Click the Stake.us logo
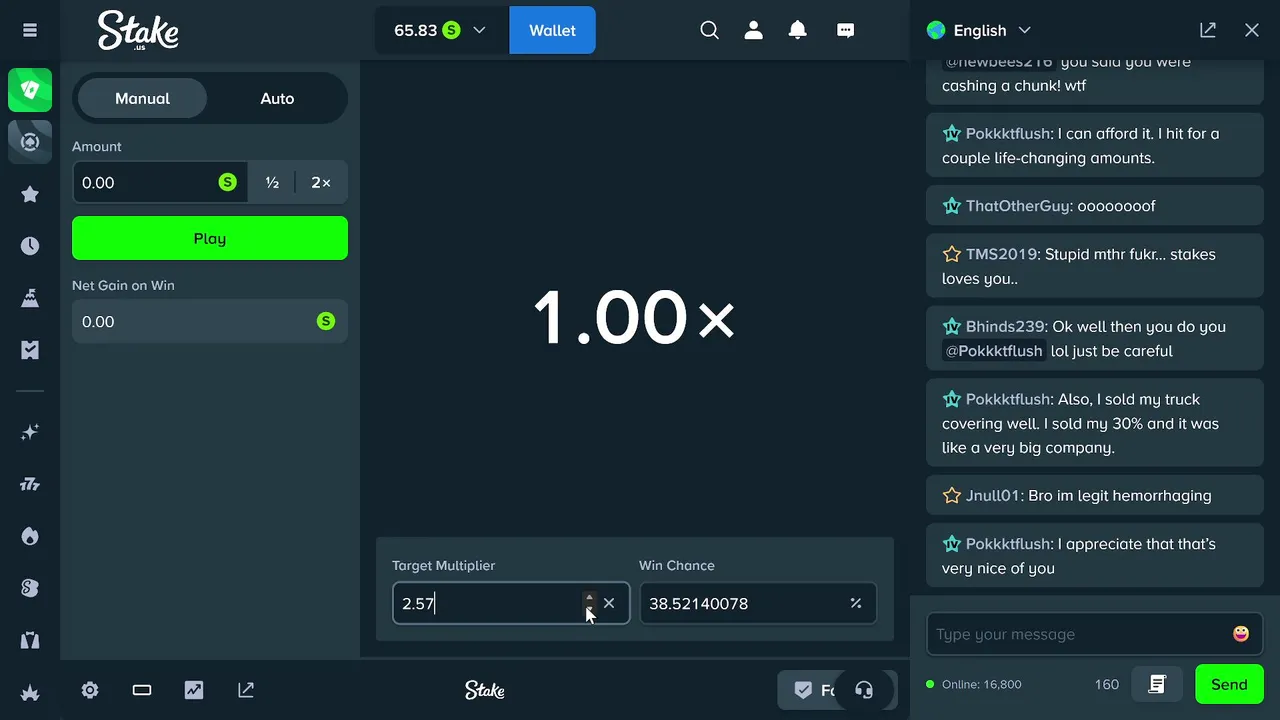The image size is (1280, 720). [138, 30]
